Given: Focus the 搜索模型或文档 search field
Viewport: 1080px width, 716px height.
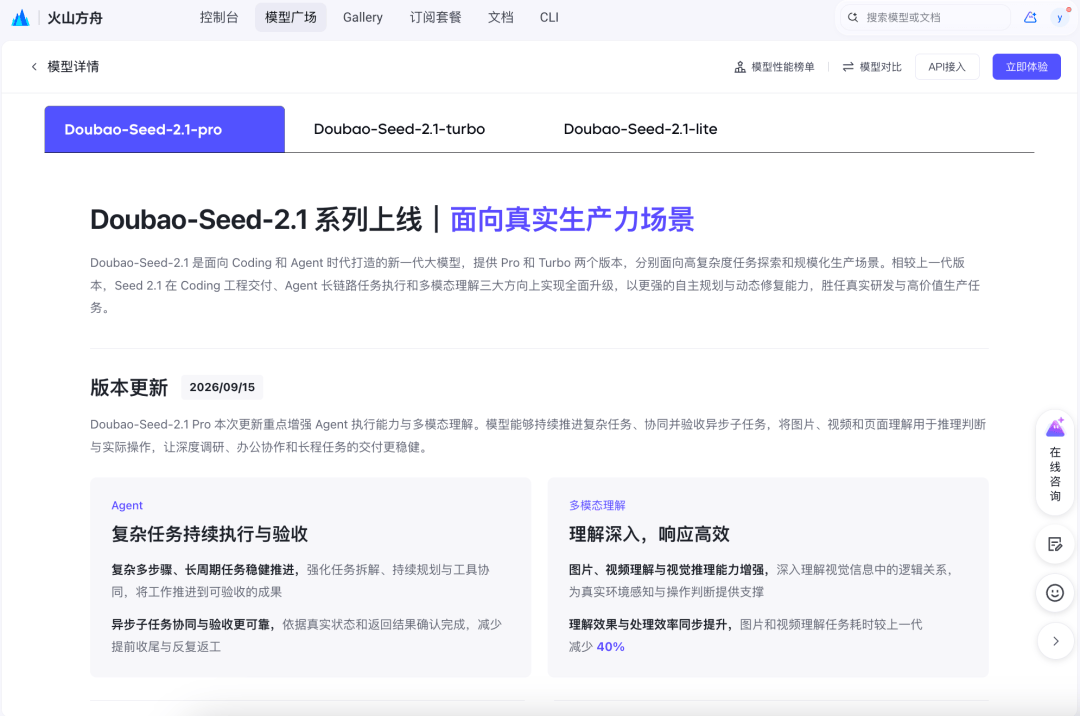Looking at the screenshot, I should click(925, 18).
